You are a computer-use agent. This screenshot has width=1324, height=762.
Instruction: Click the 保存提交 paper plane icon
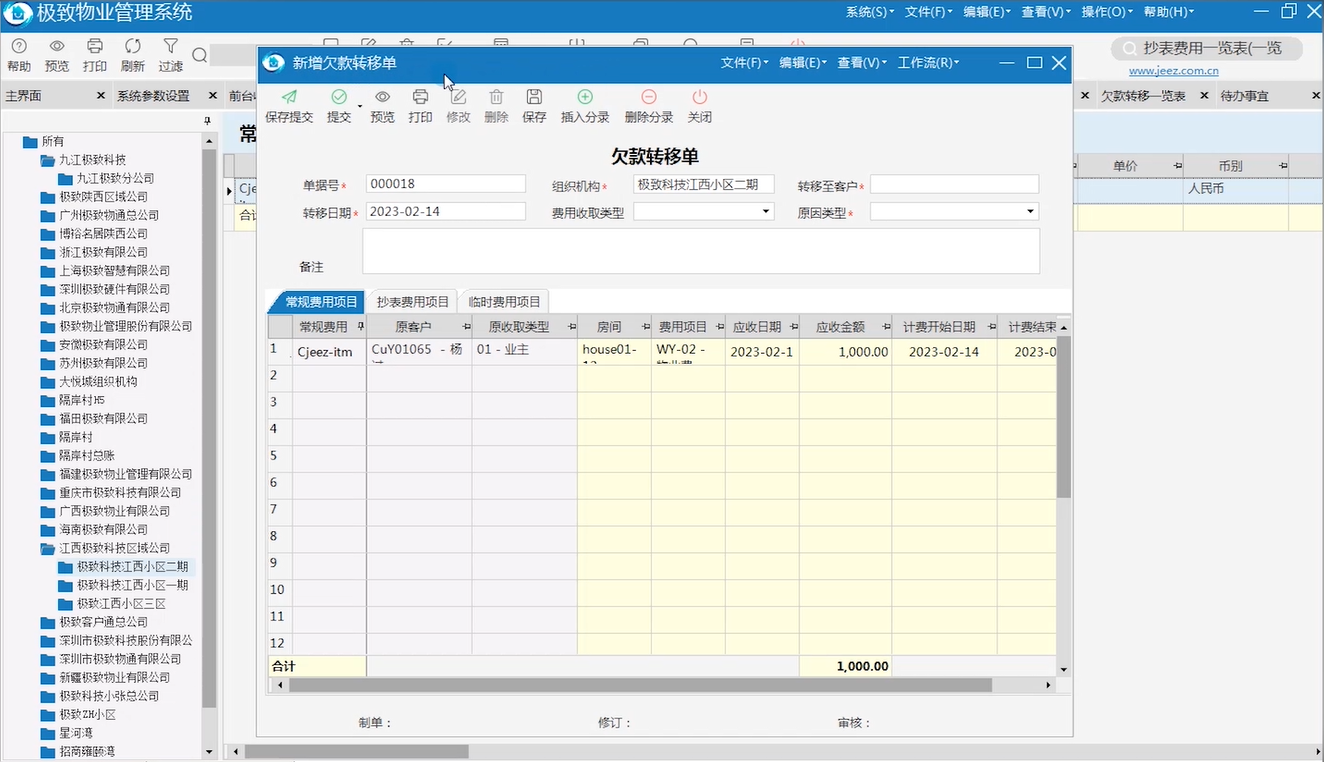[x=289, y=97]
